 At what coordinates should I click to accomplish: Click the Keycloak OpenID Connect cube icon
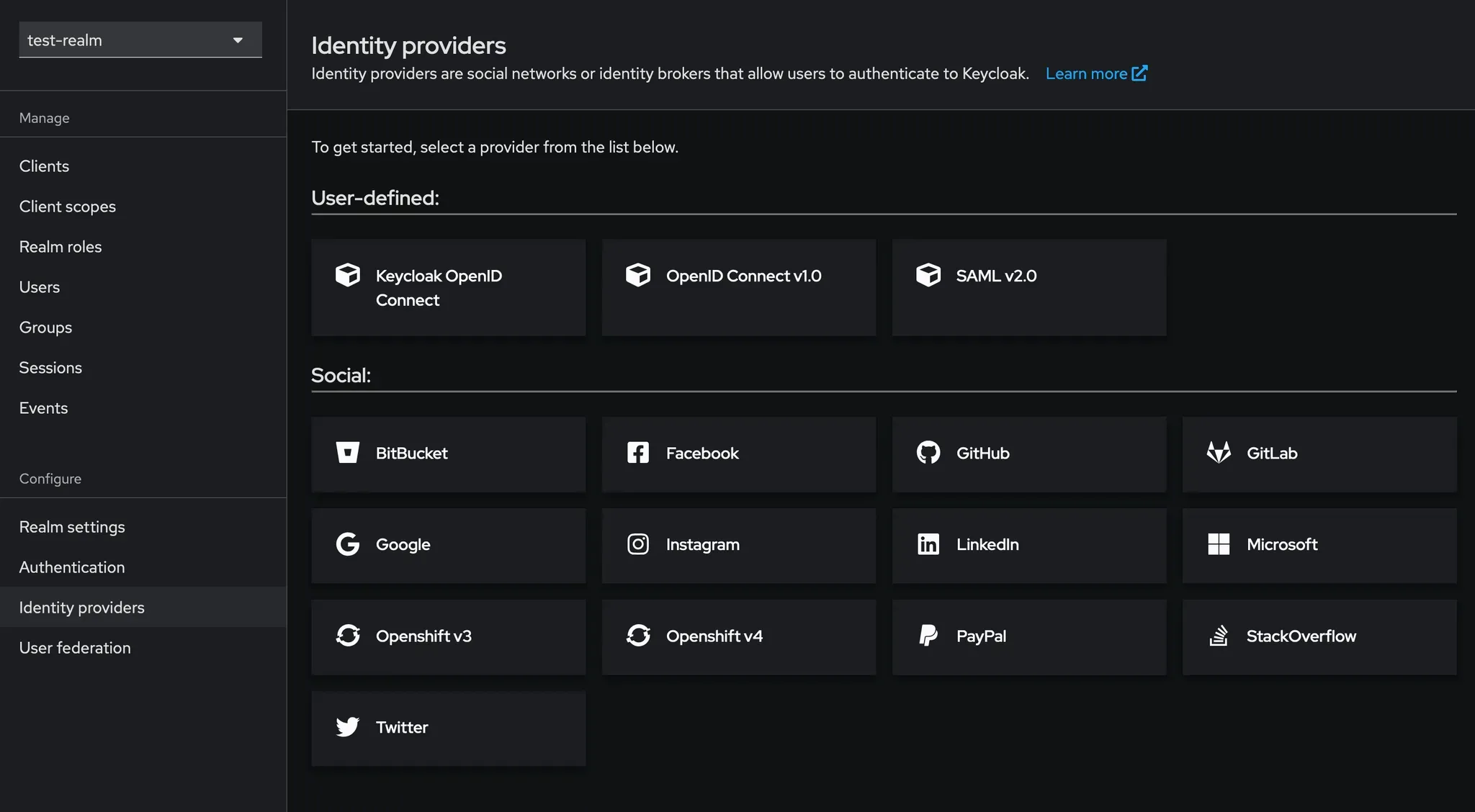click(x=348, y=275)
